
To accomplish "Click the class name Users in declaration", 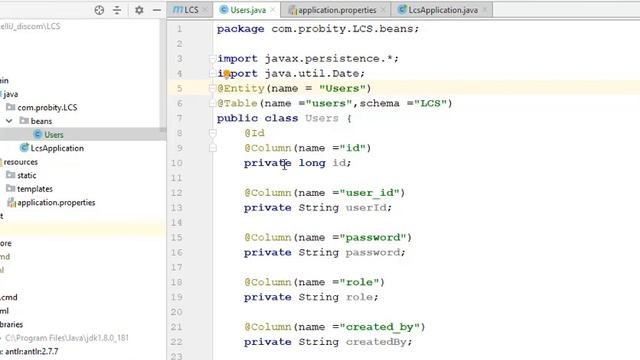I will pos(322,118).
